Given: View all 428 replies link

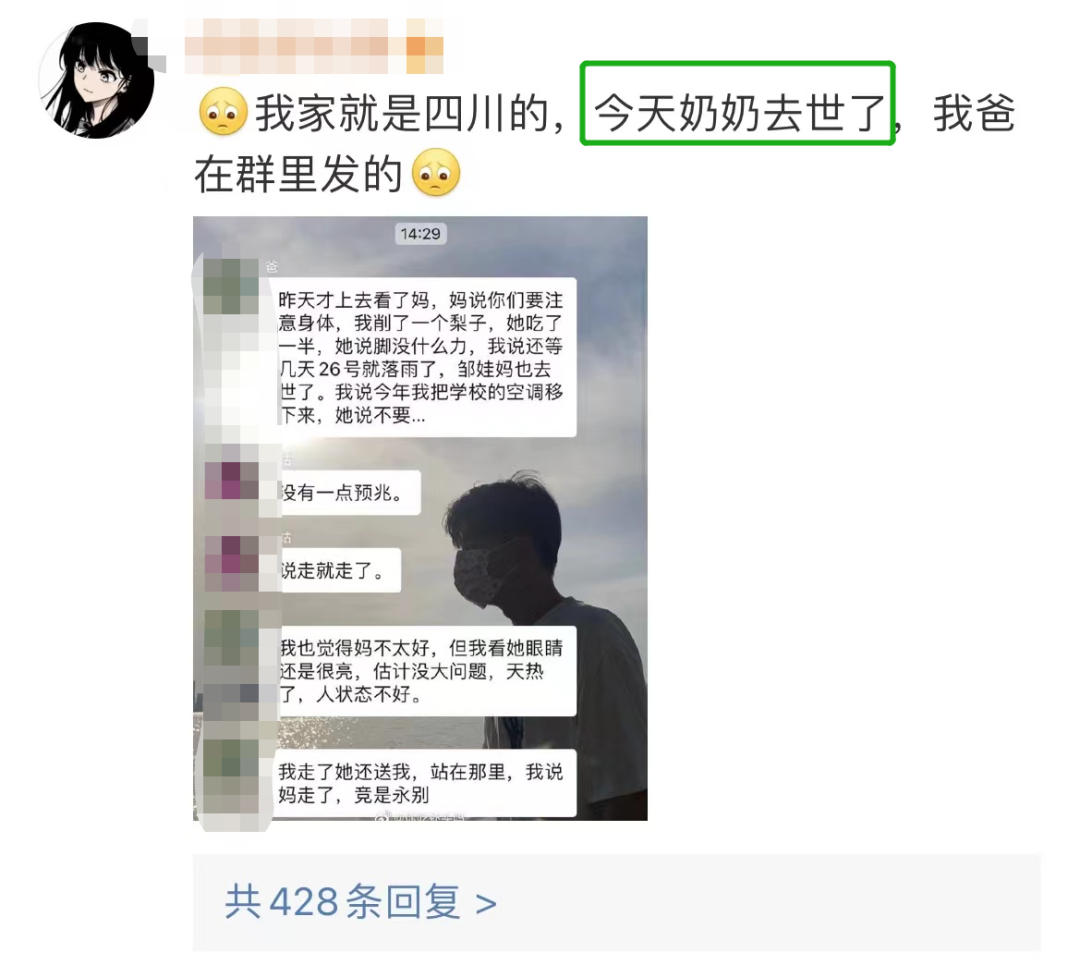Looking at the screenshot, I should click(360, 902).
